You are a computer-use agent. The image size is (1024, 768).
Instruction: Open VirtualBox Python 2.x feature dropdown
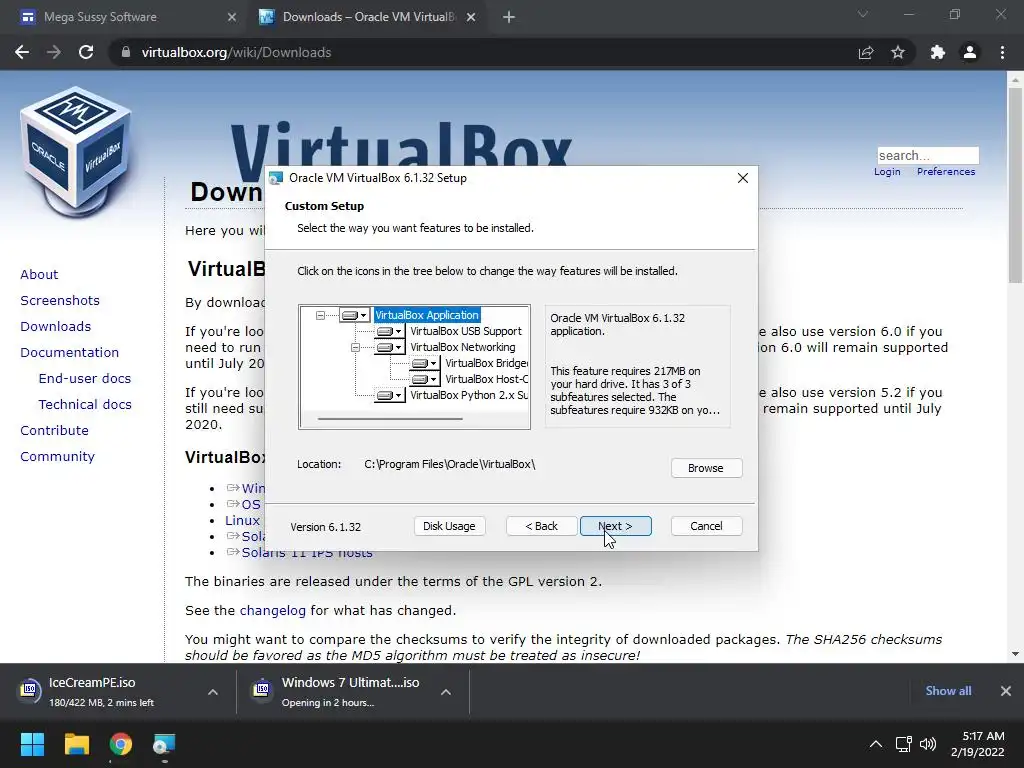point(390,395)
